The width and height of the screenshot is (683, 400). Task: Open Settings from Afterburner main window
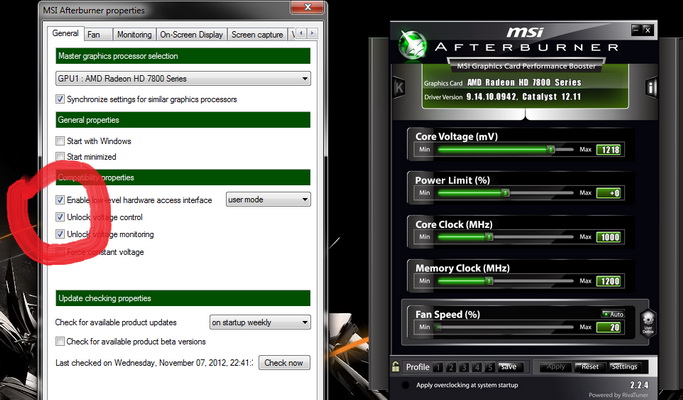point(624,367)
